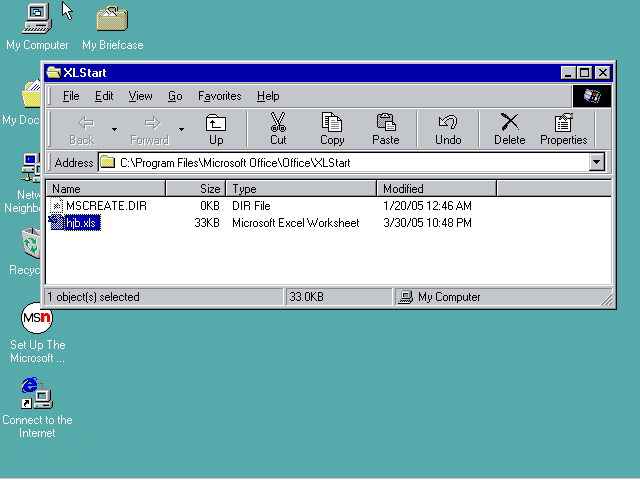Screen dimensions: 640x480
Task: Open the Back history dropdown arrow
Action: point(114,129)
